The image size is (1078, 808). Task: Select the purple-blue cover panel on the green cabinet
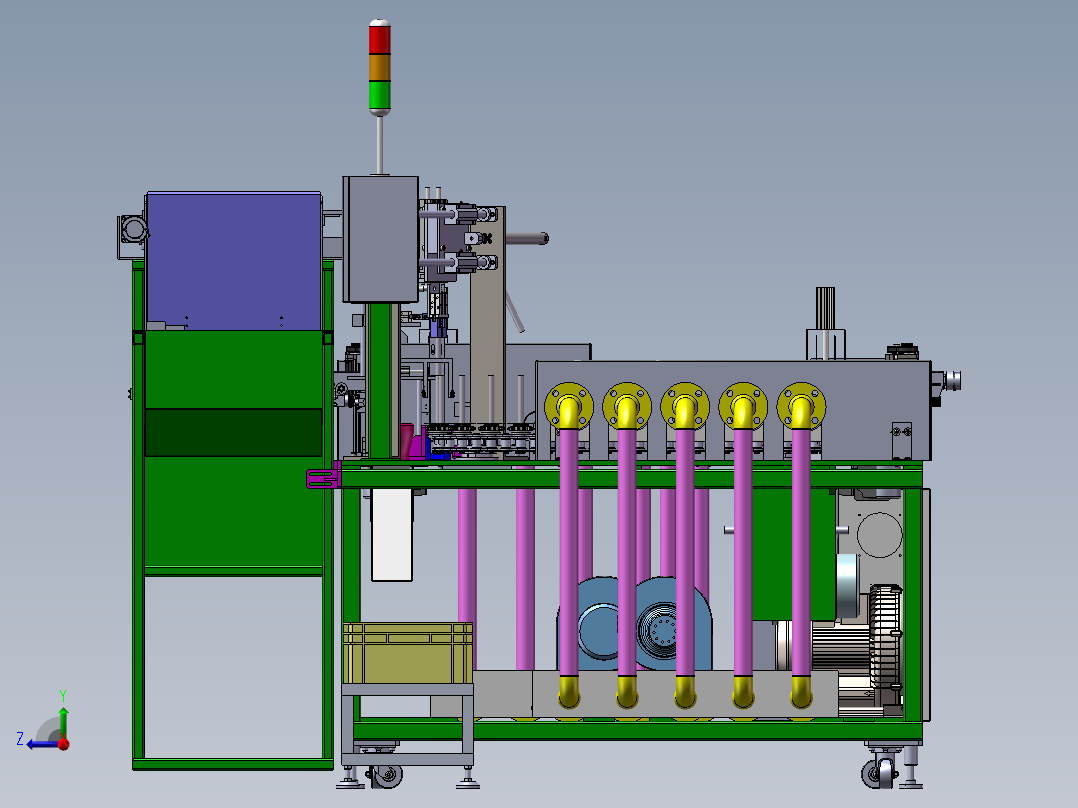(234, 261)
